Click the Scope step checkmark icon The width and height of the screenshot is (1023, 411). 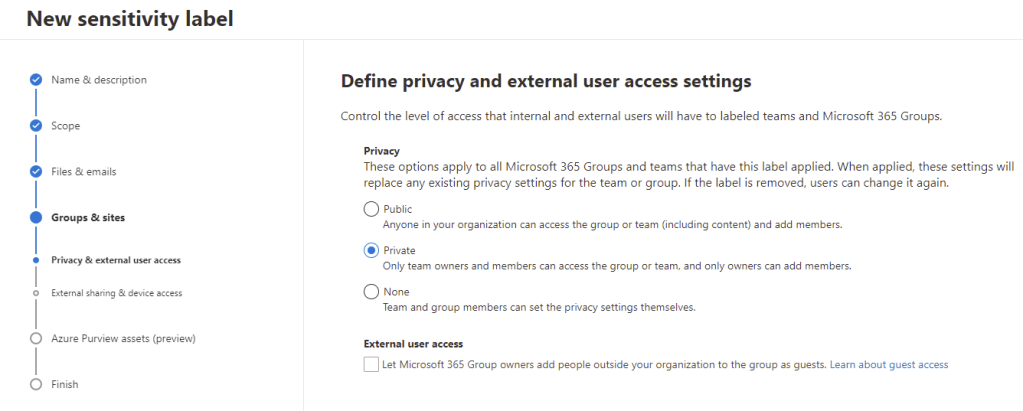tap(36, 126)
